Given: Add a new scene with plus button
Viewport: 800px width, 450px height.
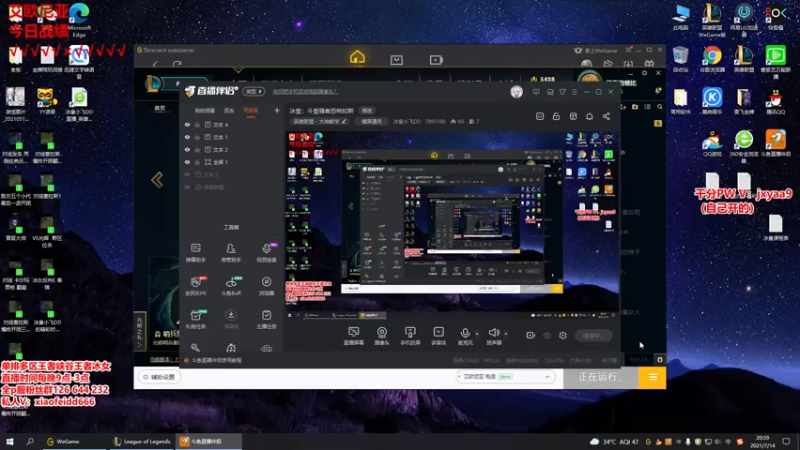Looking at the screenshot, I should click(277, 110).
